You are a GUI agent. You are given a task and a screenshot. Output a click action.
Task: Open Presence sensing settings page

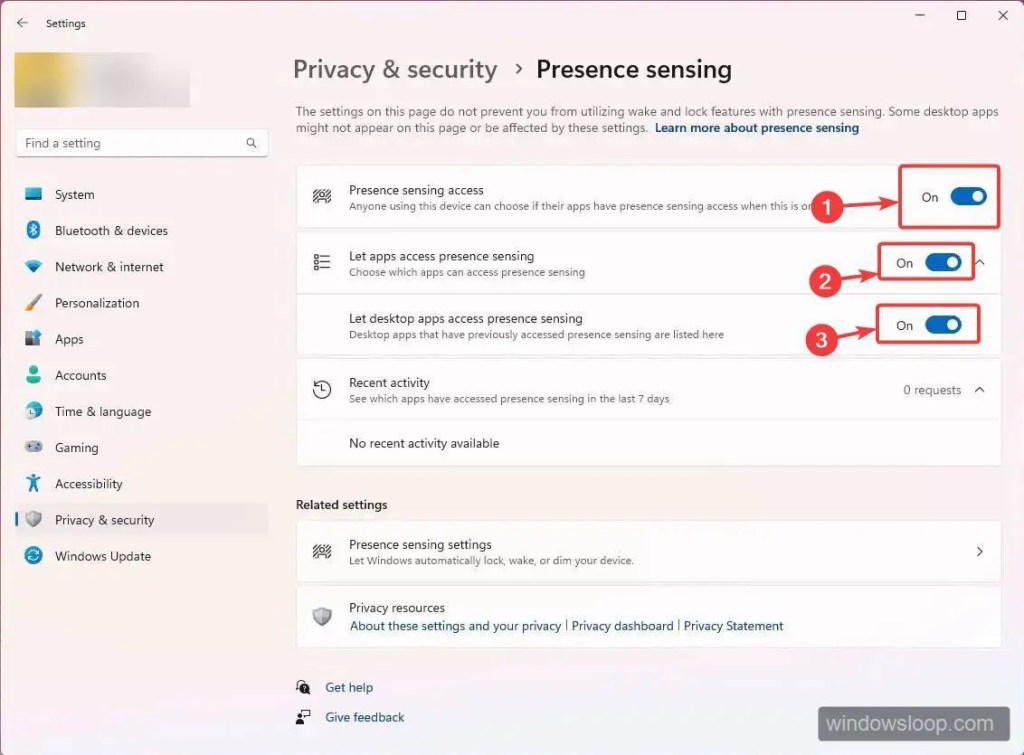click(x=648, y=552)
